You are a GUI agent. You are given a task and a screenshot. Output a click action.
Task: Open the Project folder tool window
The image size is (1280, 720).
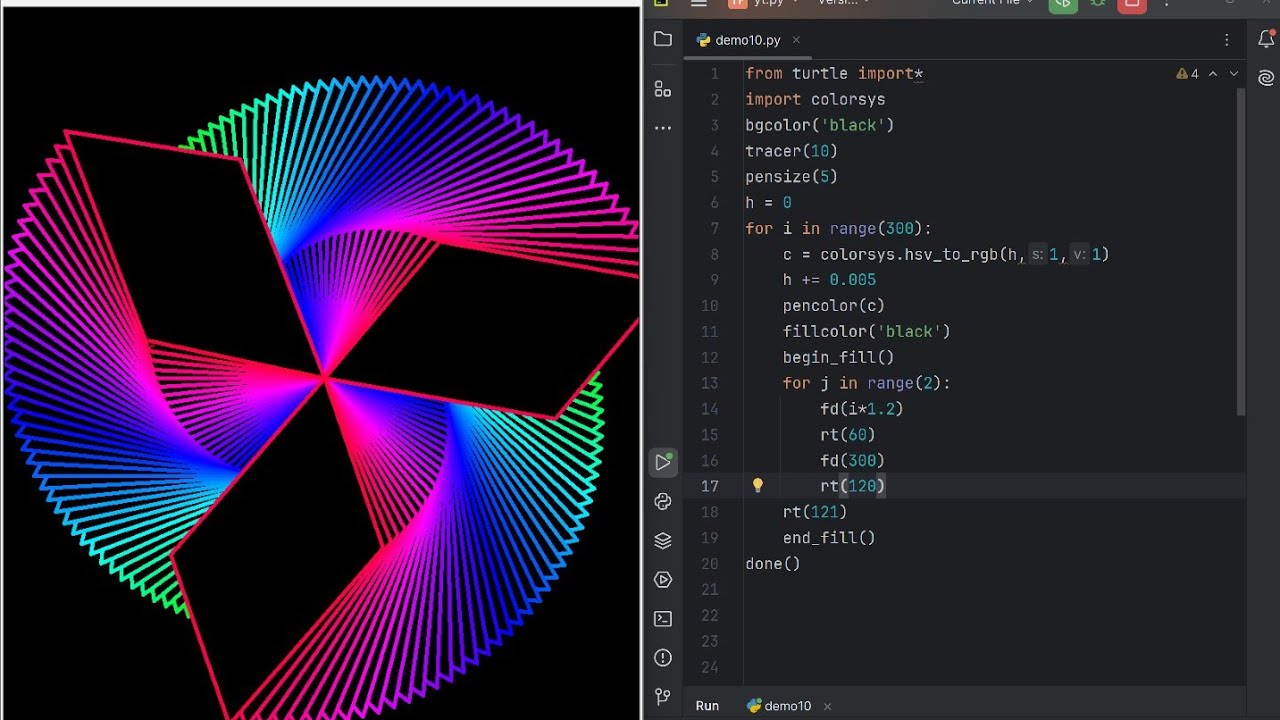662,39
